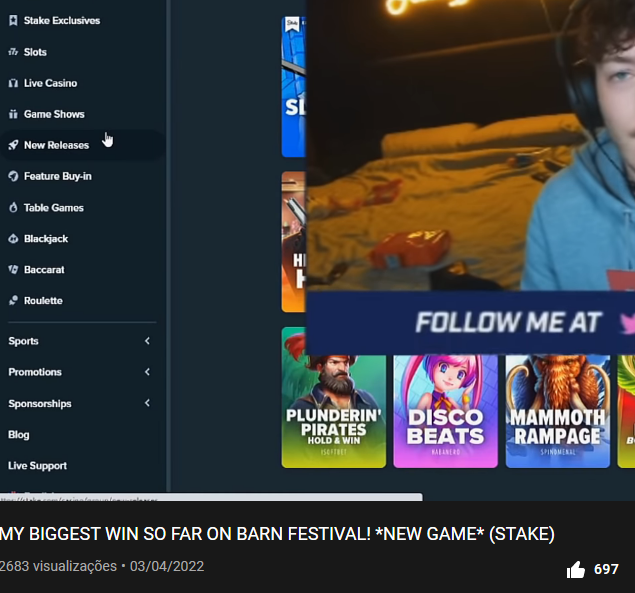Click the Sponsorships label
This screenshot has height=593, width=635.
tap(40, 403)
